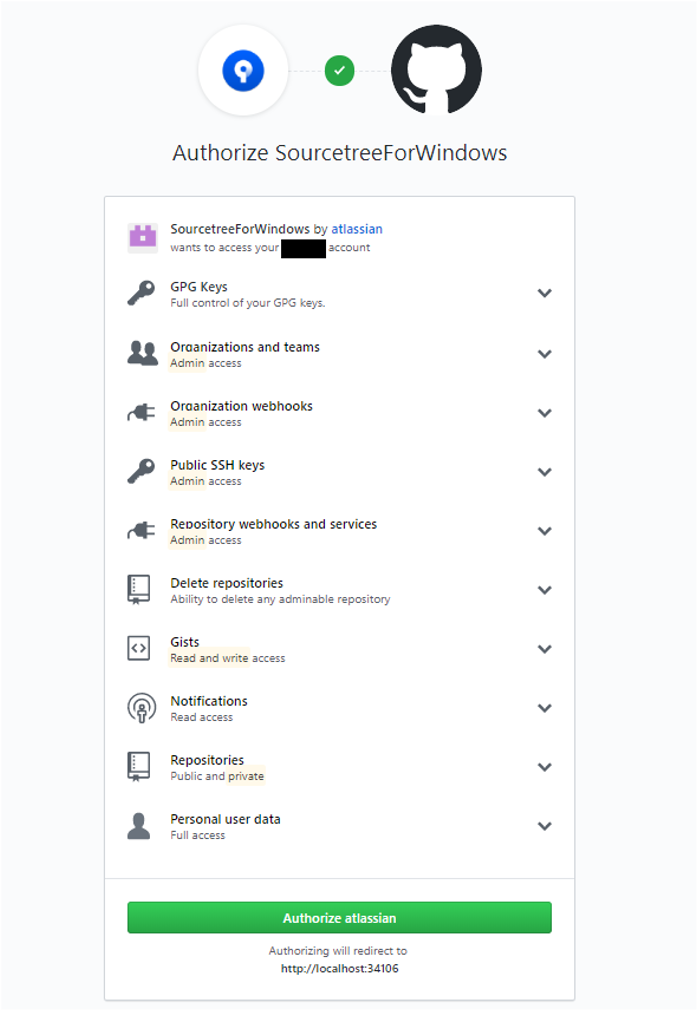Expand the Personal user data details
697x1010 pixels.
coord(544,826)
